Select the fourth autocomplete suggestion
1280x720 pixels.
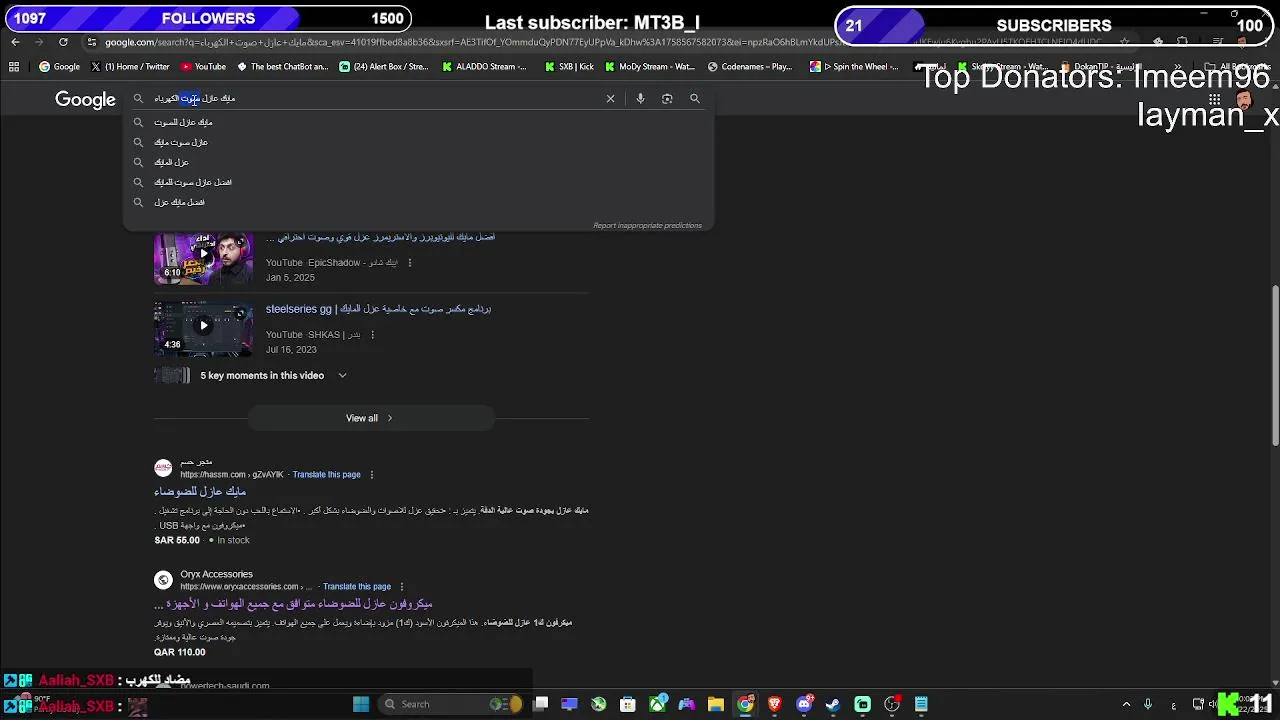[418, 182]
